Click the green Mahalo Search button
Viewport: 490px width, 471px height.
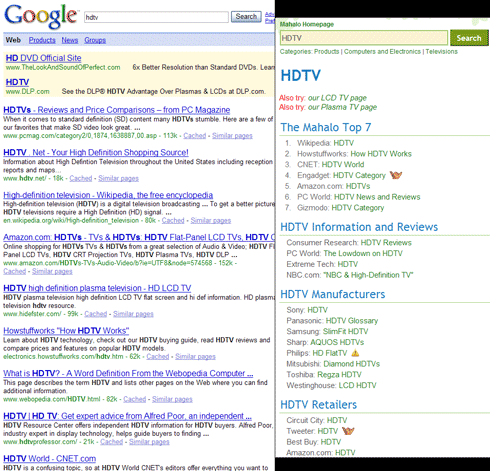point(469,38)
